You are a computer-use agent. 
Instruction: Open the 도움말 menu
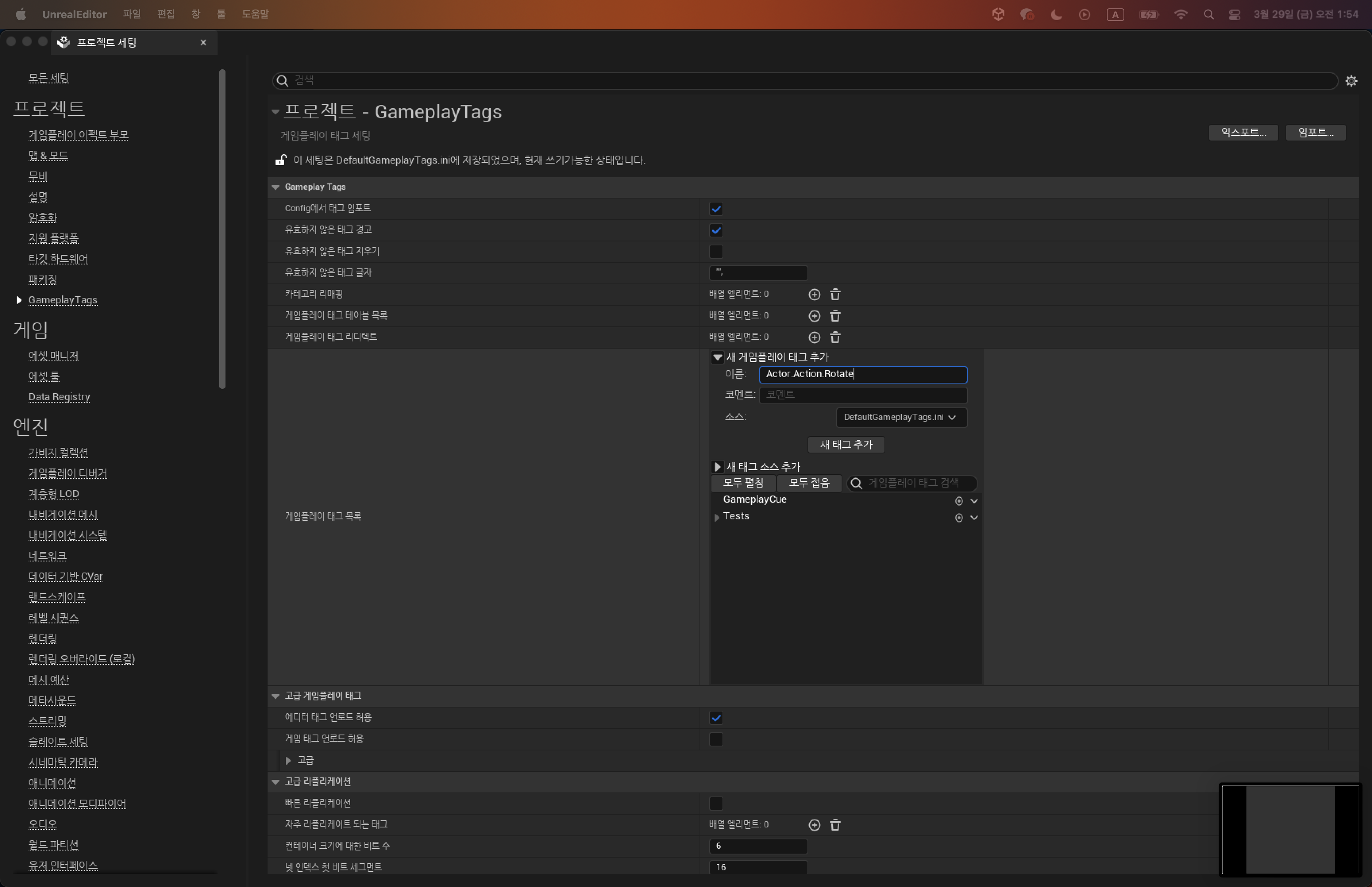(x=255, y=14)
